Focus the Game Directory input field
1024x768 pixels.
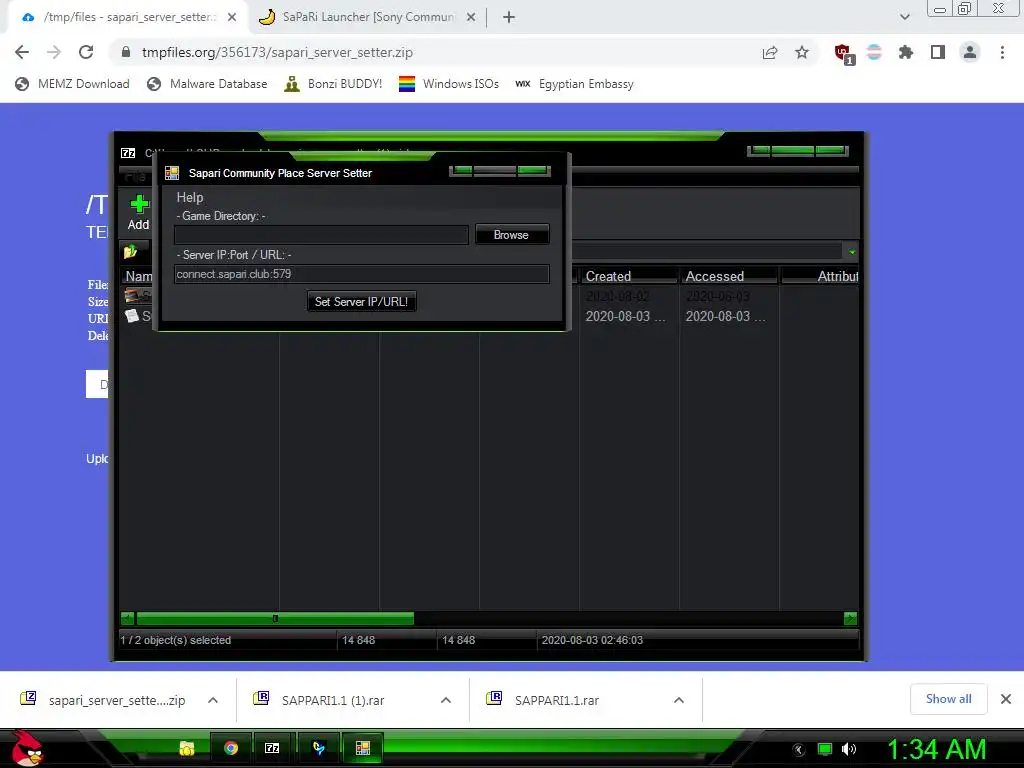[321, 234]
